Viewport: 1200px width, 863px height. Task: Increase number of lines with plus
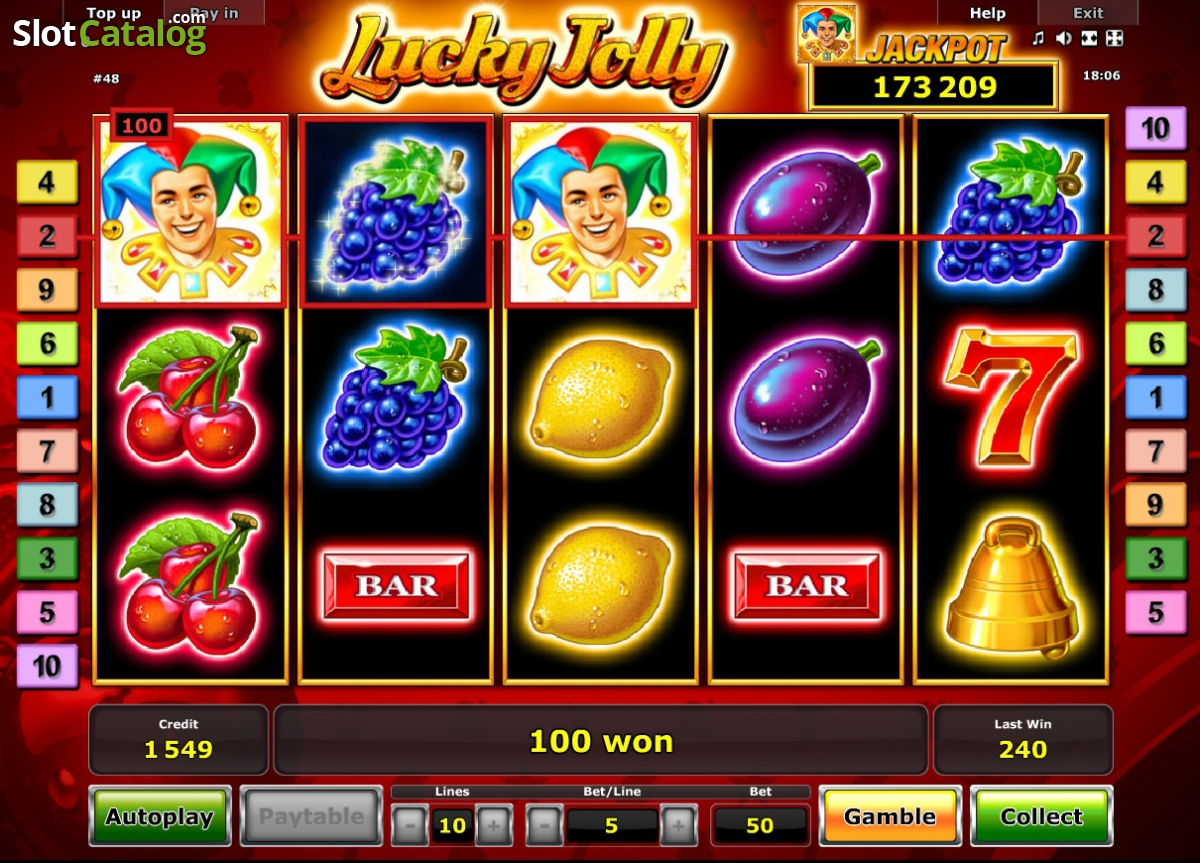click(x=492, y=825)
